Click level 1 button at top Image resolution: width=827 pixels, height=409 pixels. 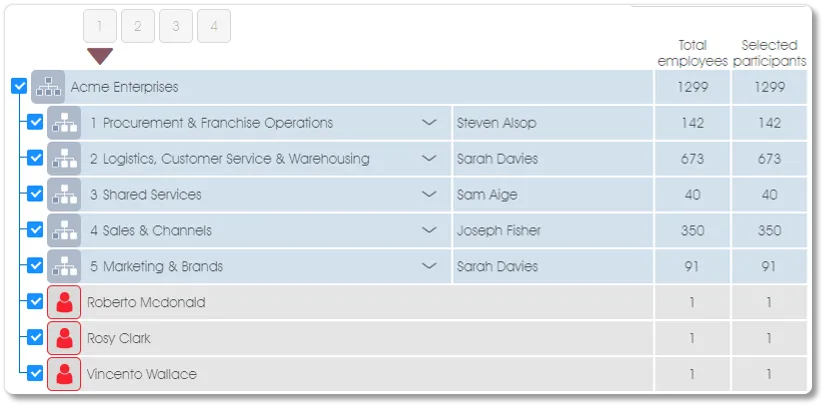pyautogui.click(x=100, y=27)
